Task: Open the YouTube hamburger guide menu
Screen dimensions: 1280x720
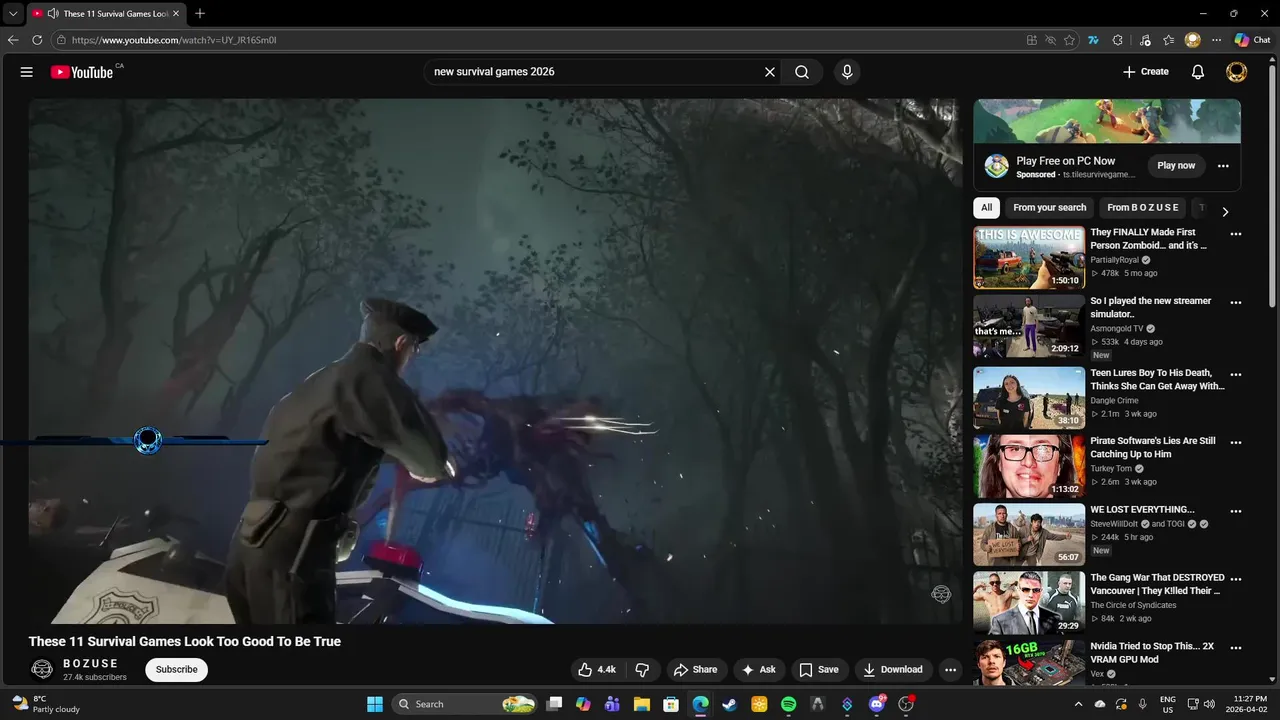Action: tap(27, 72)
